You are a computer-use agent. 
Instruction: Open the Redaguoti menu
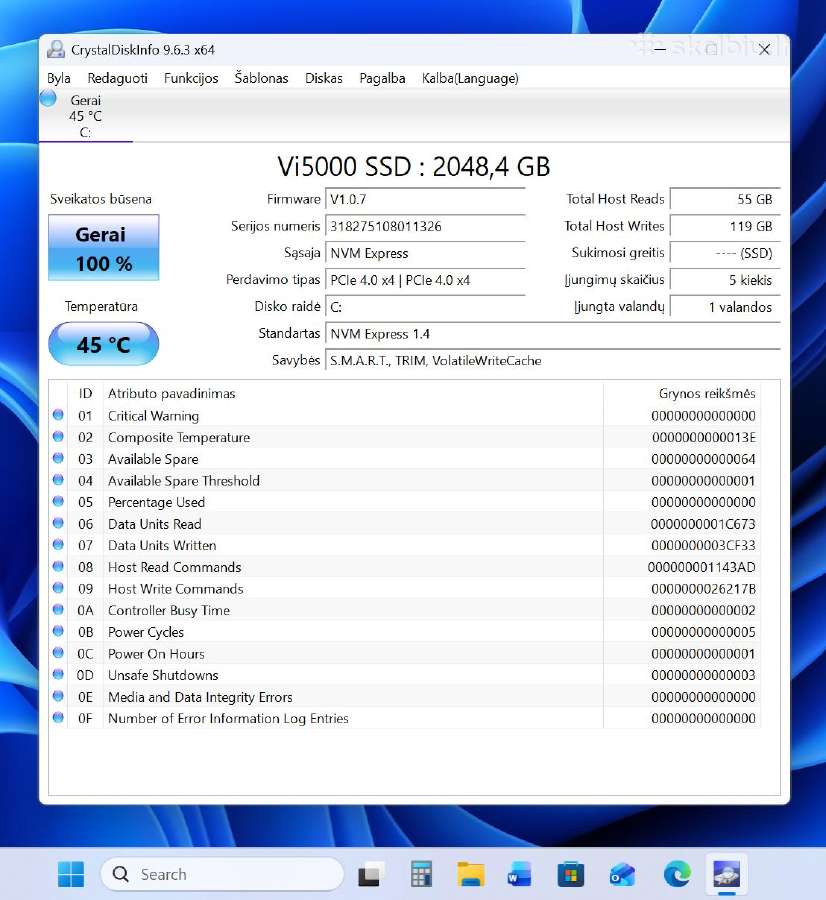click(117, 78)
